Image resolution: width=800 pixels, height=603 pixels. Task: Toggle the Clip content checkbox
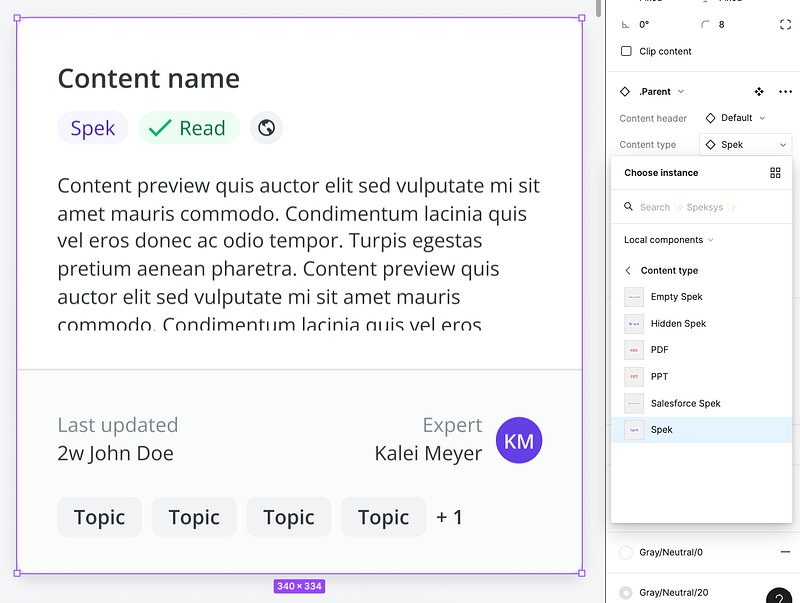pyautogui.click(x=626, y=51)
